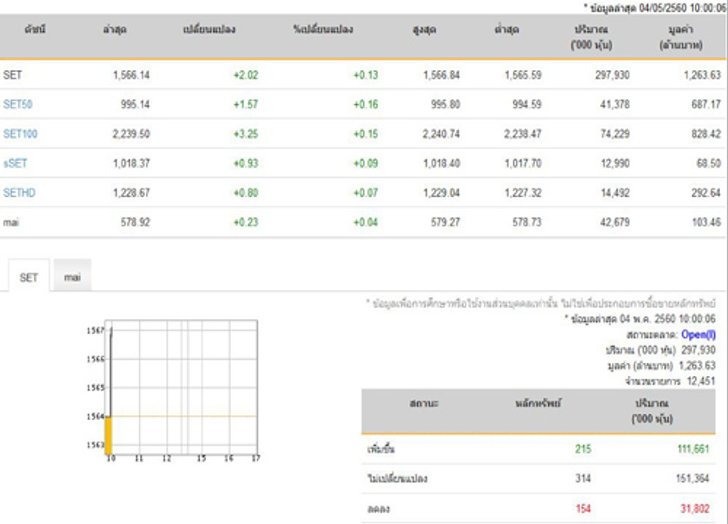Click SET percent change +0.13
728x524 pixels.
[366, 75]
